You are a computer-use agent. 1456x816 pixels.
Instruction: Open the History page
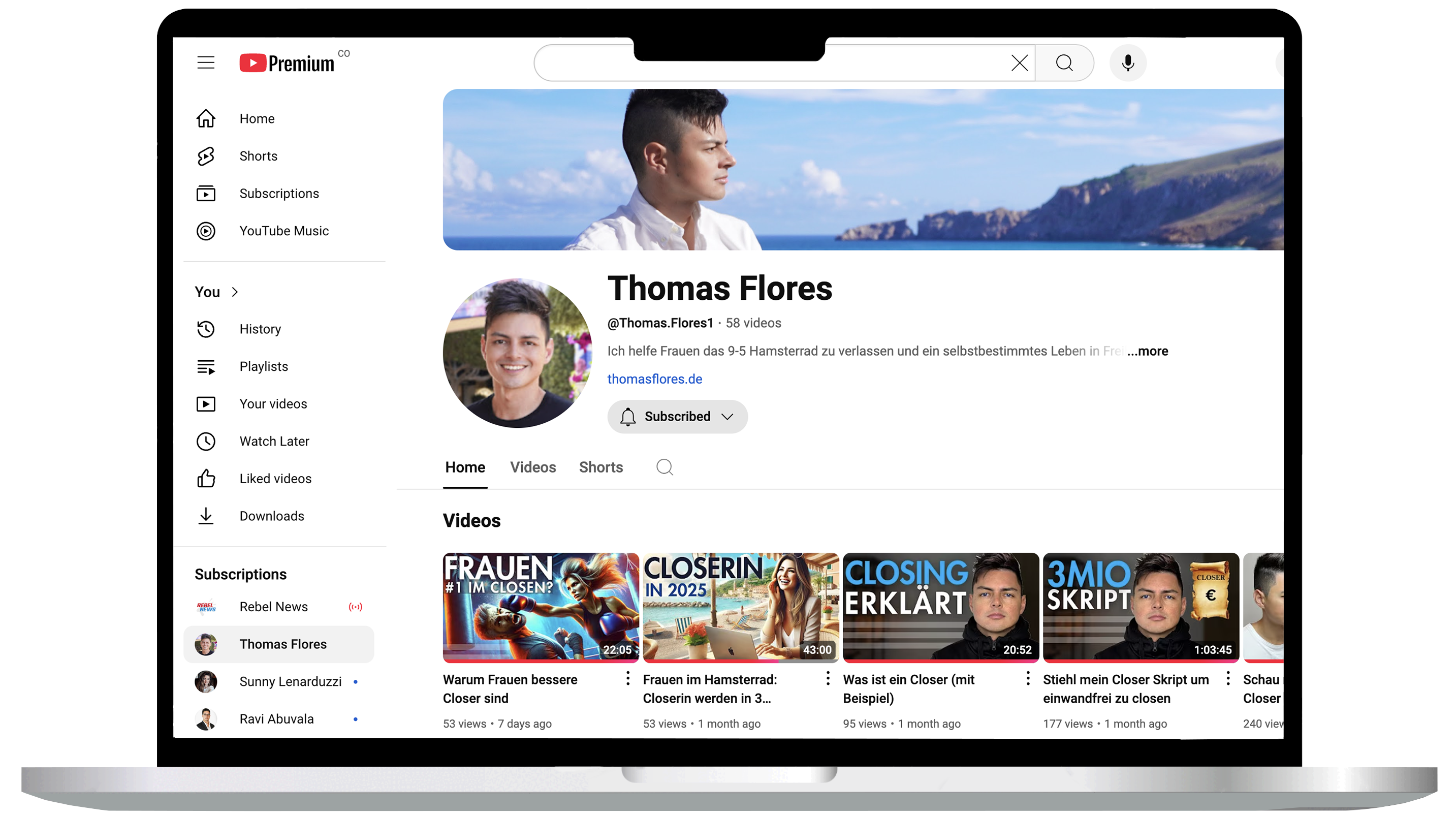click(x=260, y=329)
